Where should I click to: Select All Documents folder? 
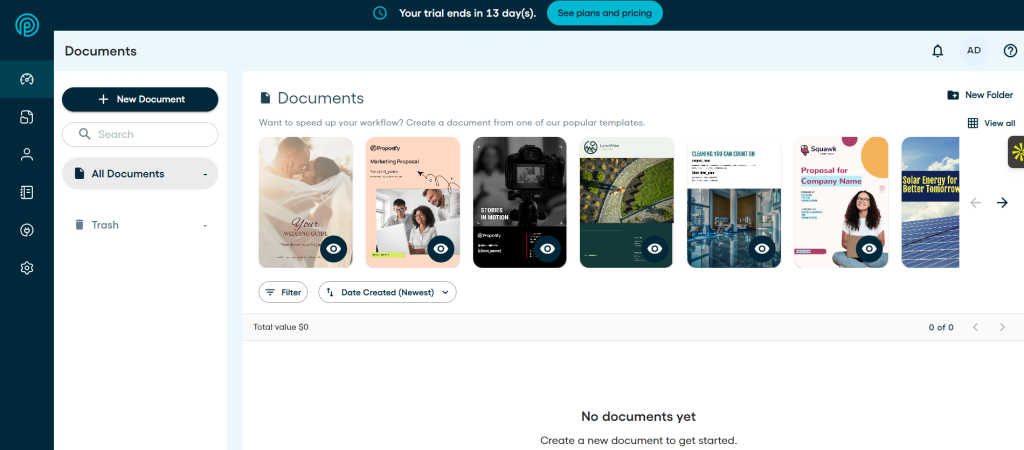click(140, 174)
